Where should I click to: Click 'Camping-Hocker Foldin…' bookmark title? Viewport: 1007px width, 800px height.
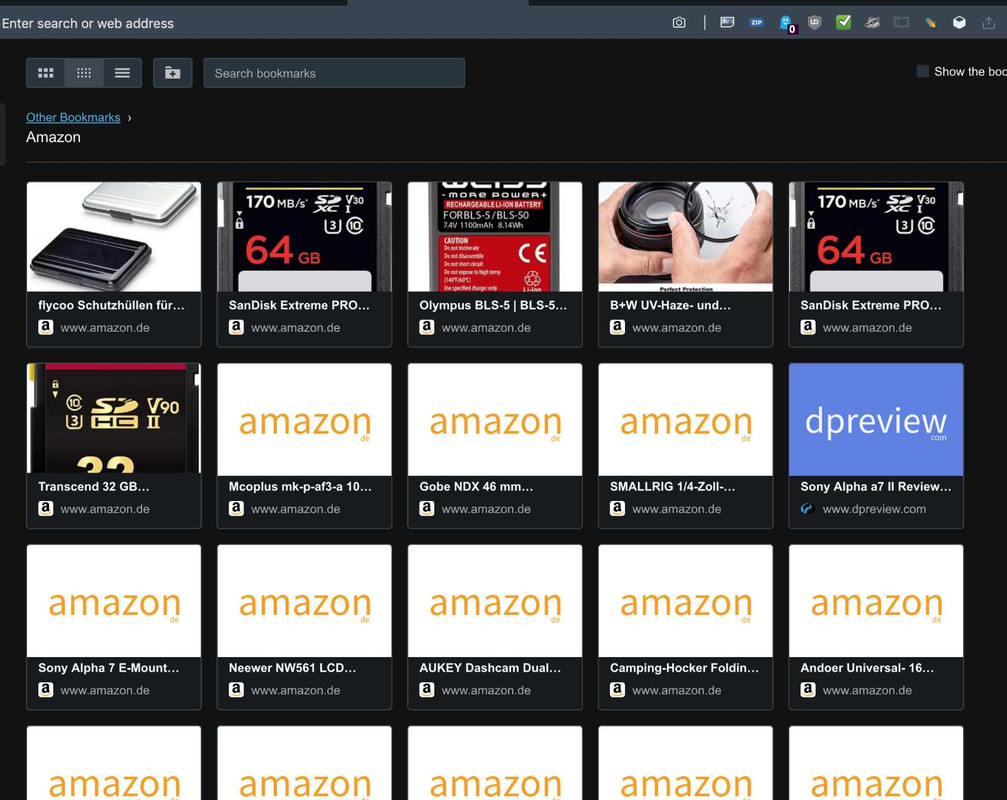[x=685, y=668]
